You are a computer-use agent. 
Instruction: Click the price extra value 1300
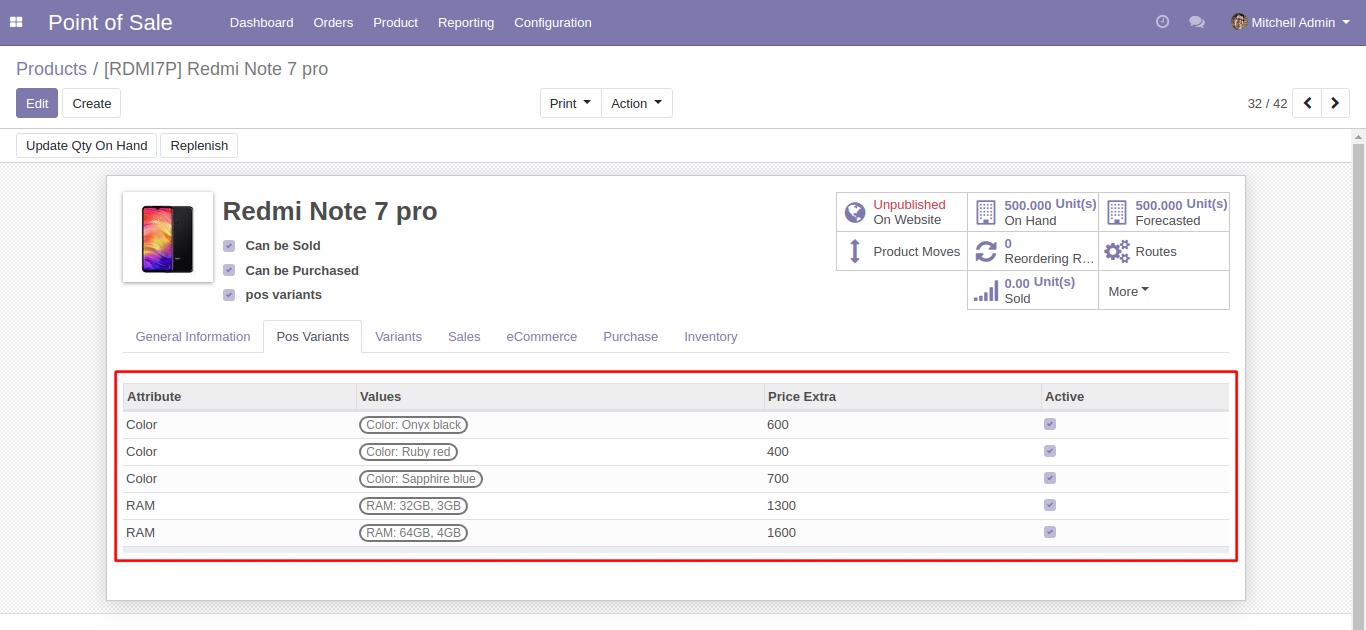(x=782, y=506)
